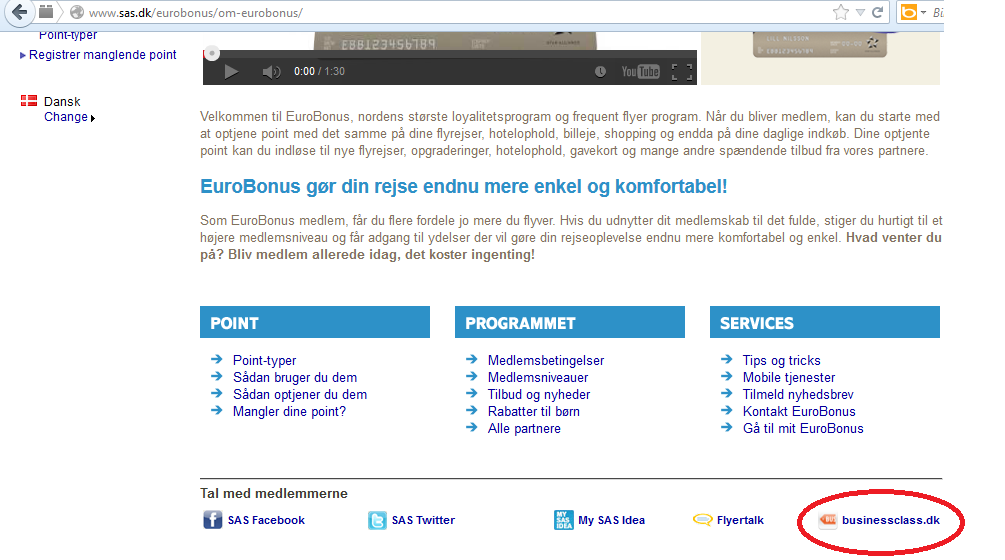Open the Registrer manglende point link
The width and height of the screenshot is (1005, 560).
click(103, 55)
